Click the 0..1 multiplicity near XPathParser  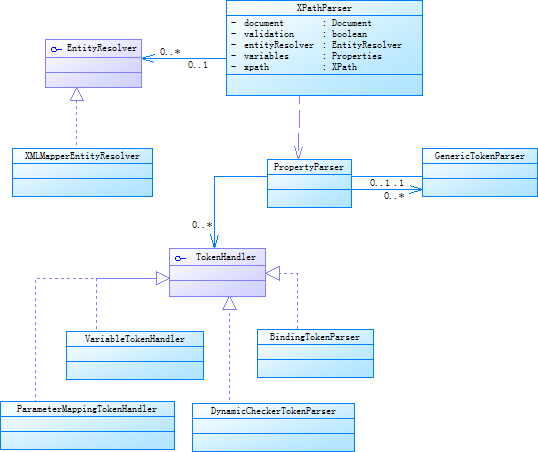pos(198,65)
